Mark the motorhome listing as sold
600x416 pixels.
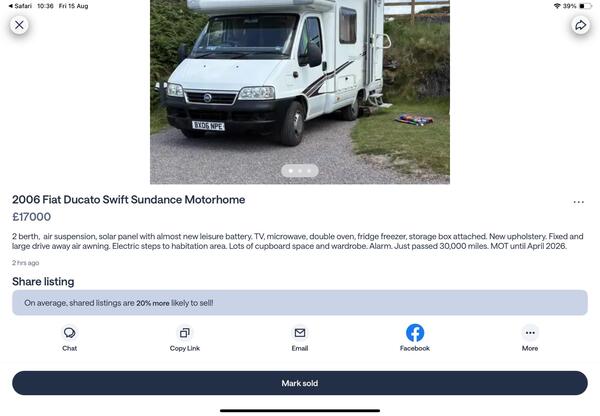(x=300, y=383)
